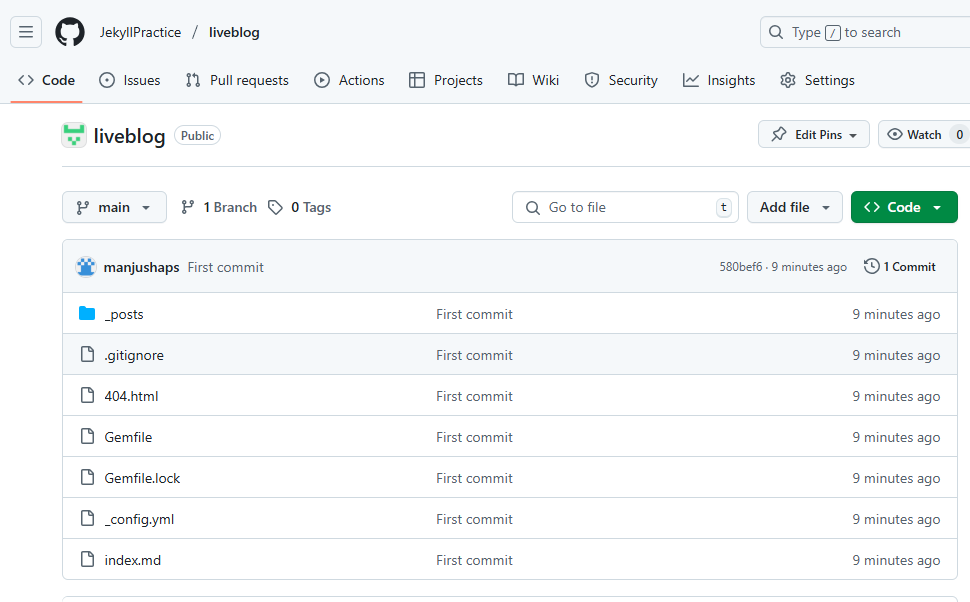
Task: Click the pin icon in Edit Pins
Action: [779, 134]
